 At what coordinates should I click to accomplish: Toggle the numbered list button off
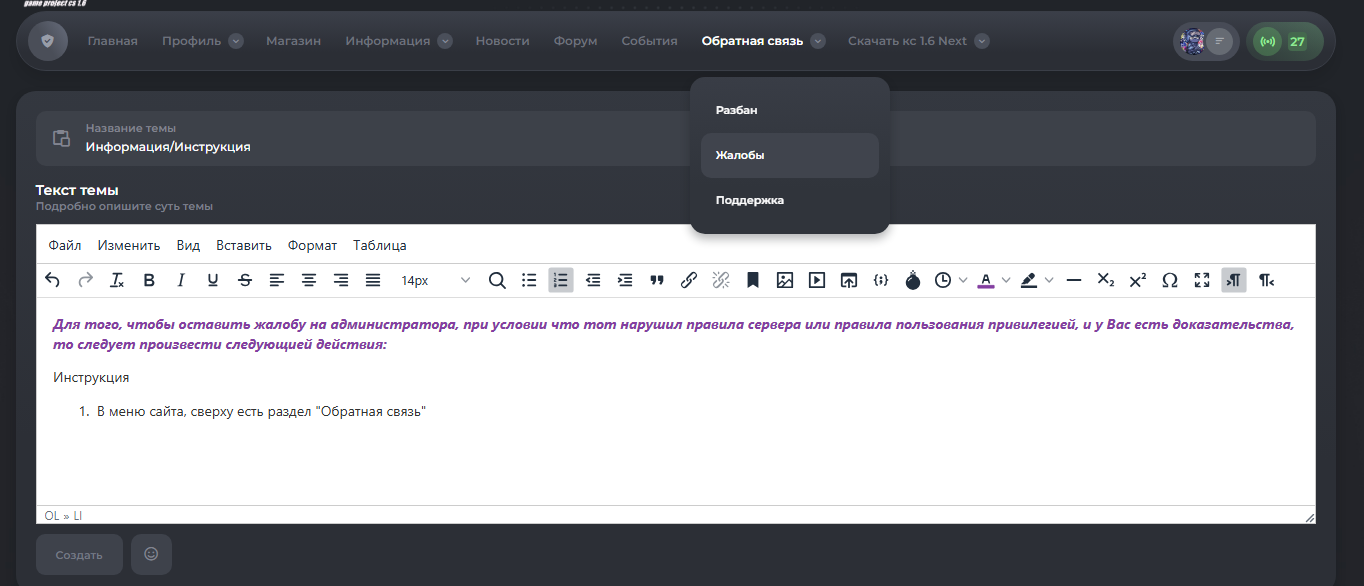561,281
